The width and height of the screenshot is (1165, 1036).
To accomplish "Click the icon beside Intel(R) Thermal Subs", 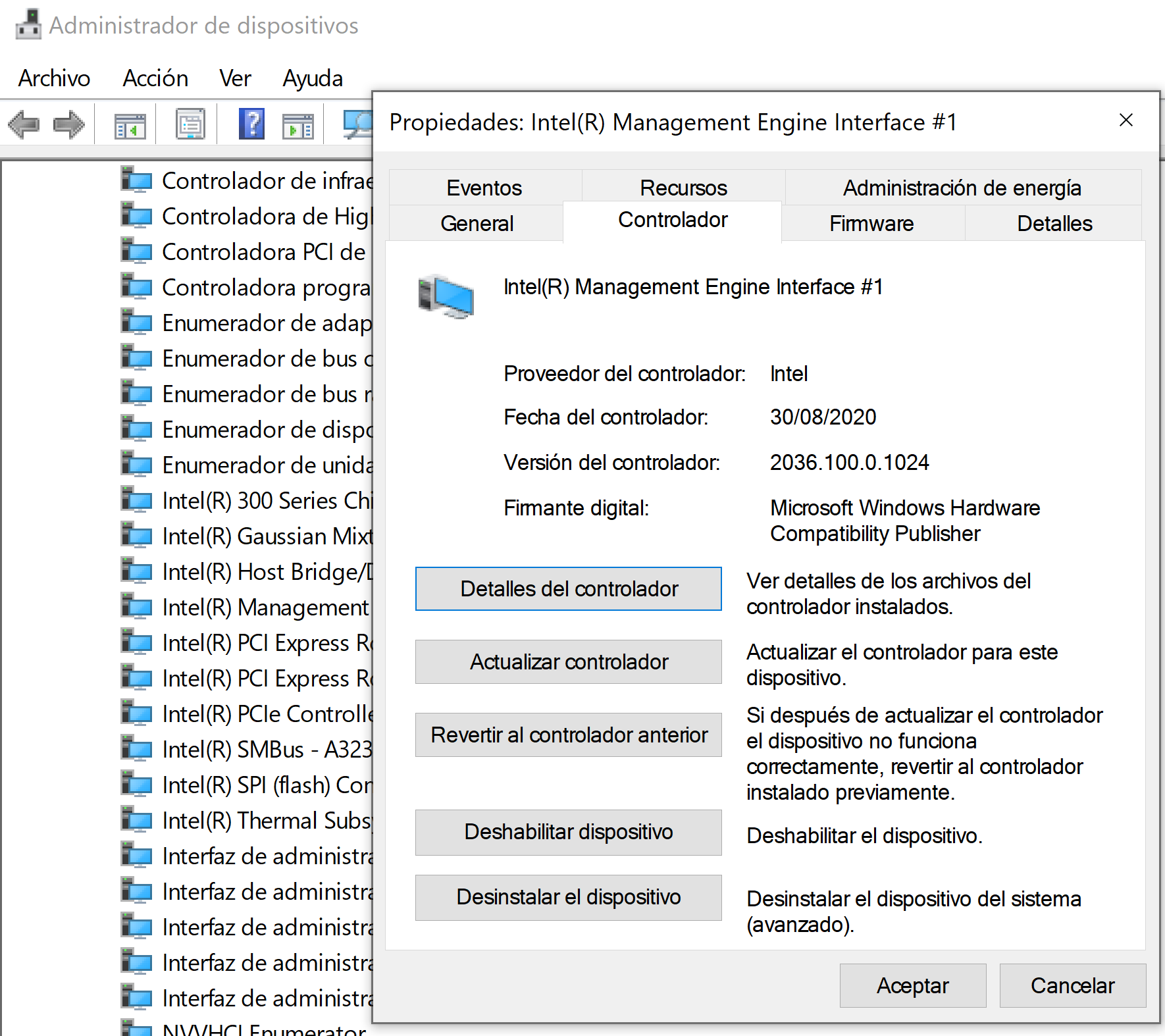I will click(137, 819).
